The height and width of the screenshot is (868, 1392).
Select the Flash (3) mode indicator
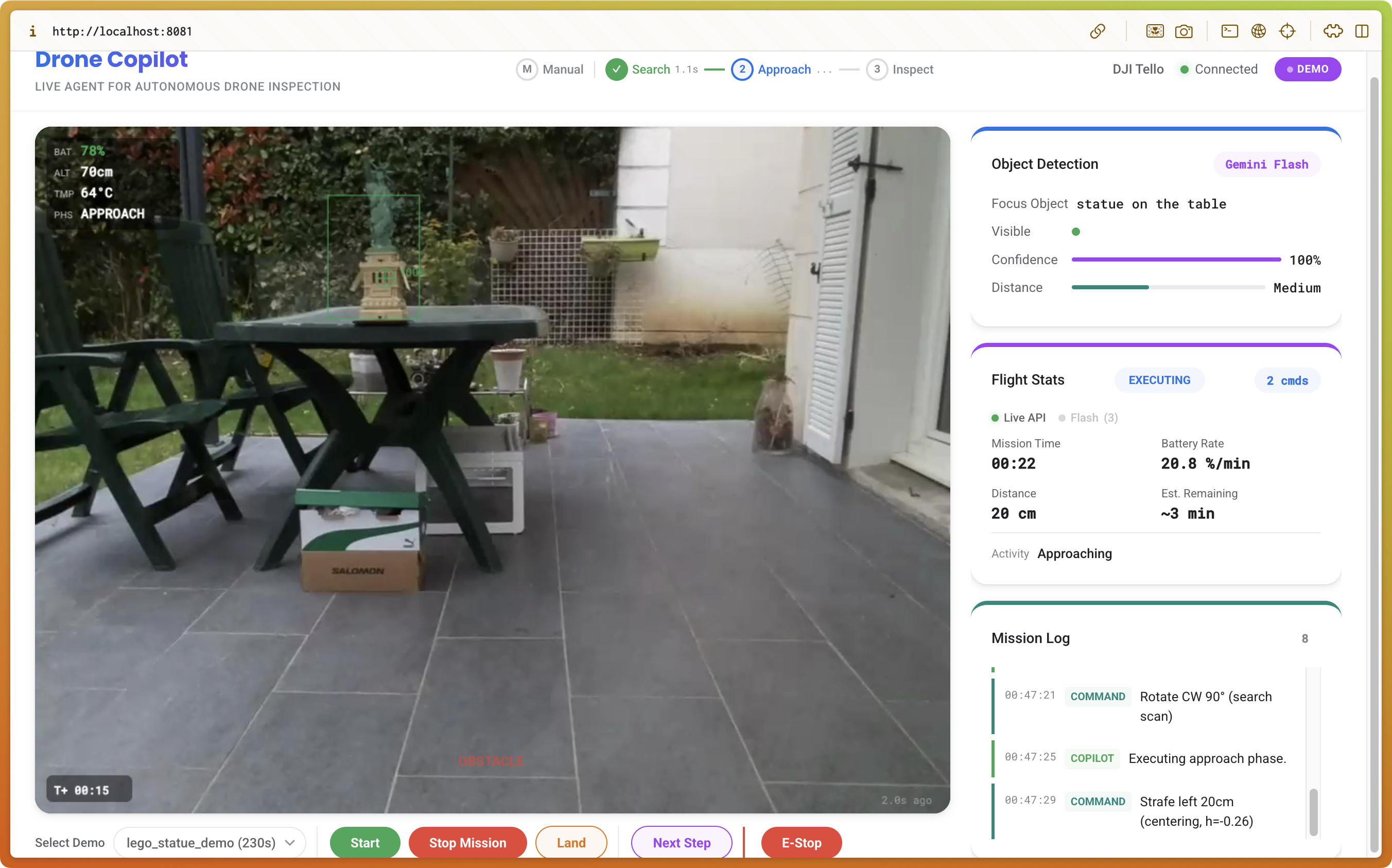[1088, 418]
